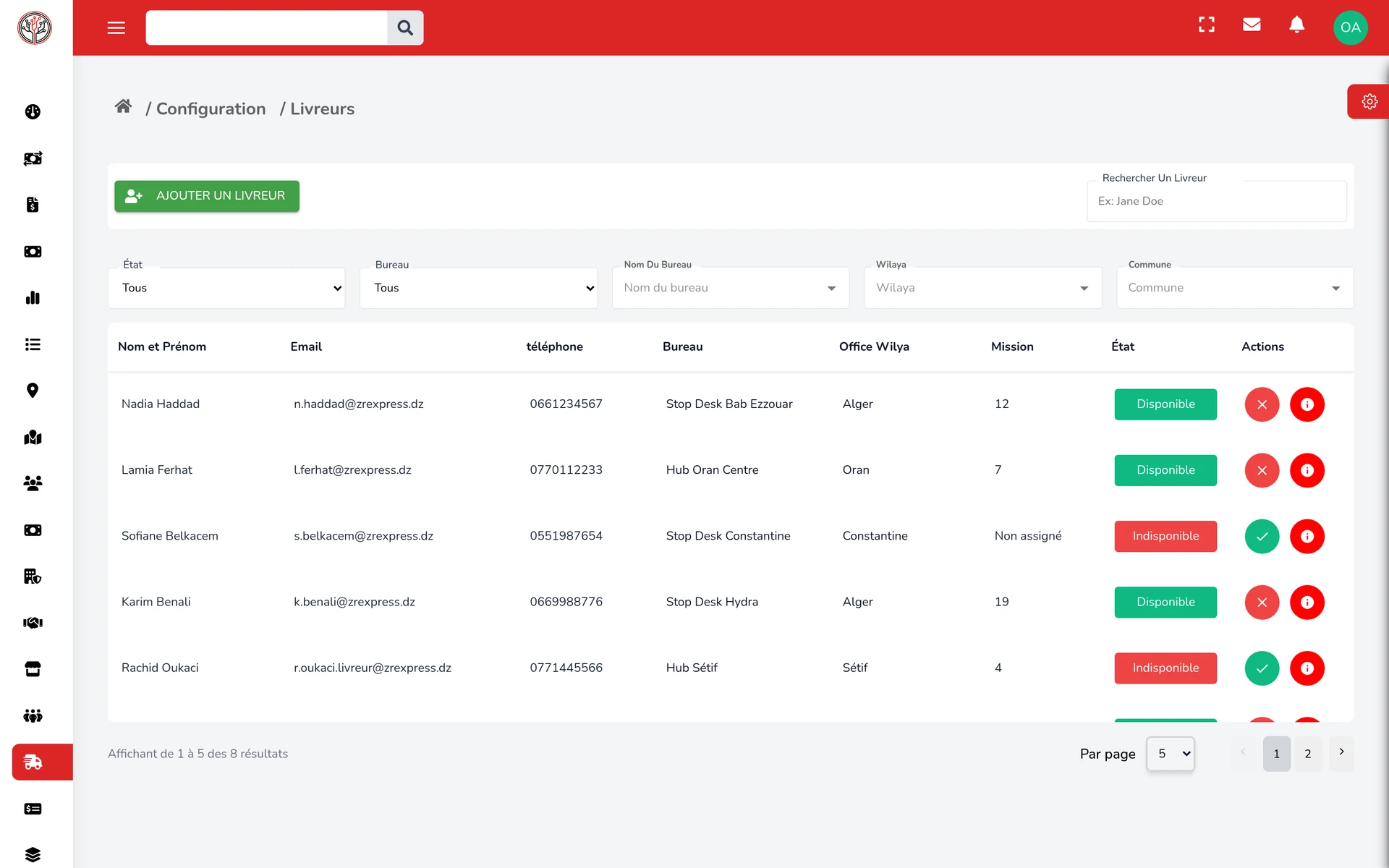View info for Sofiane Belkacem

tap(1307, 537)
